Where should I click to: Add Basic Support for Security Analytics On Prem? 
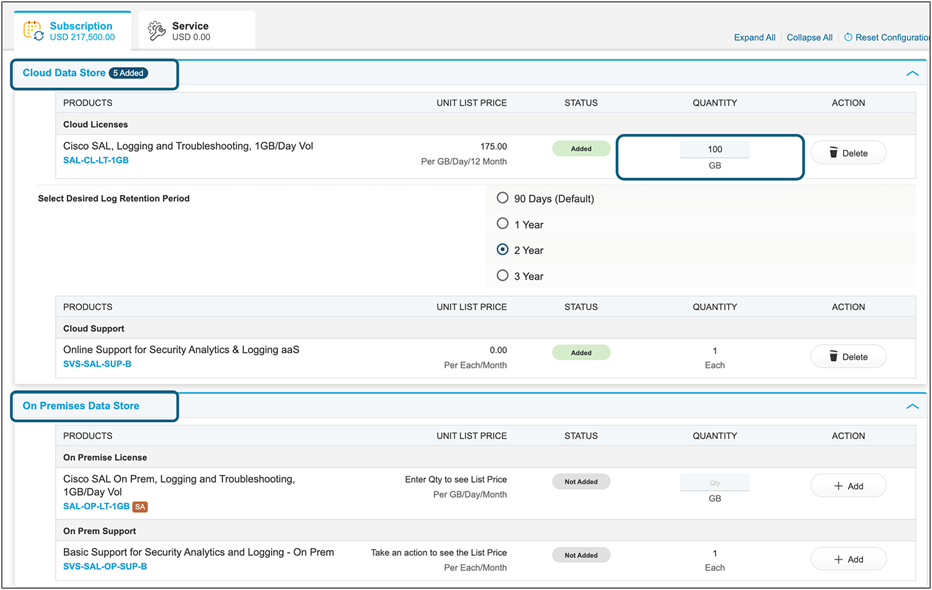point(848,559)
